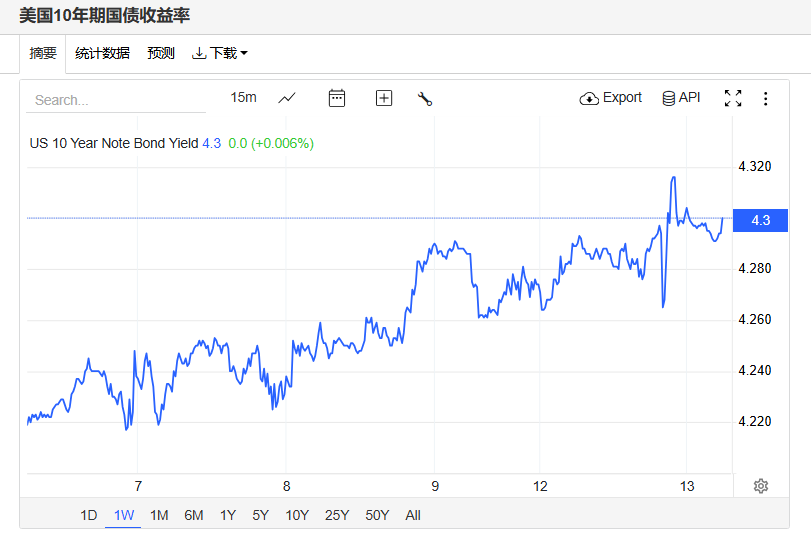Click the 4.240 y-axis label
The image size is (811, 533).
(x=755, y=370)
